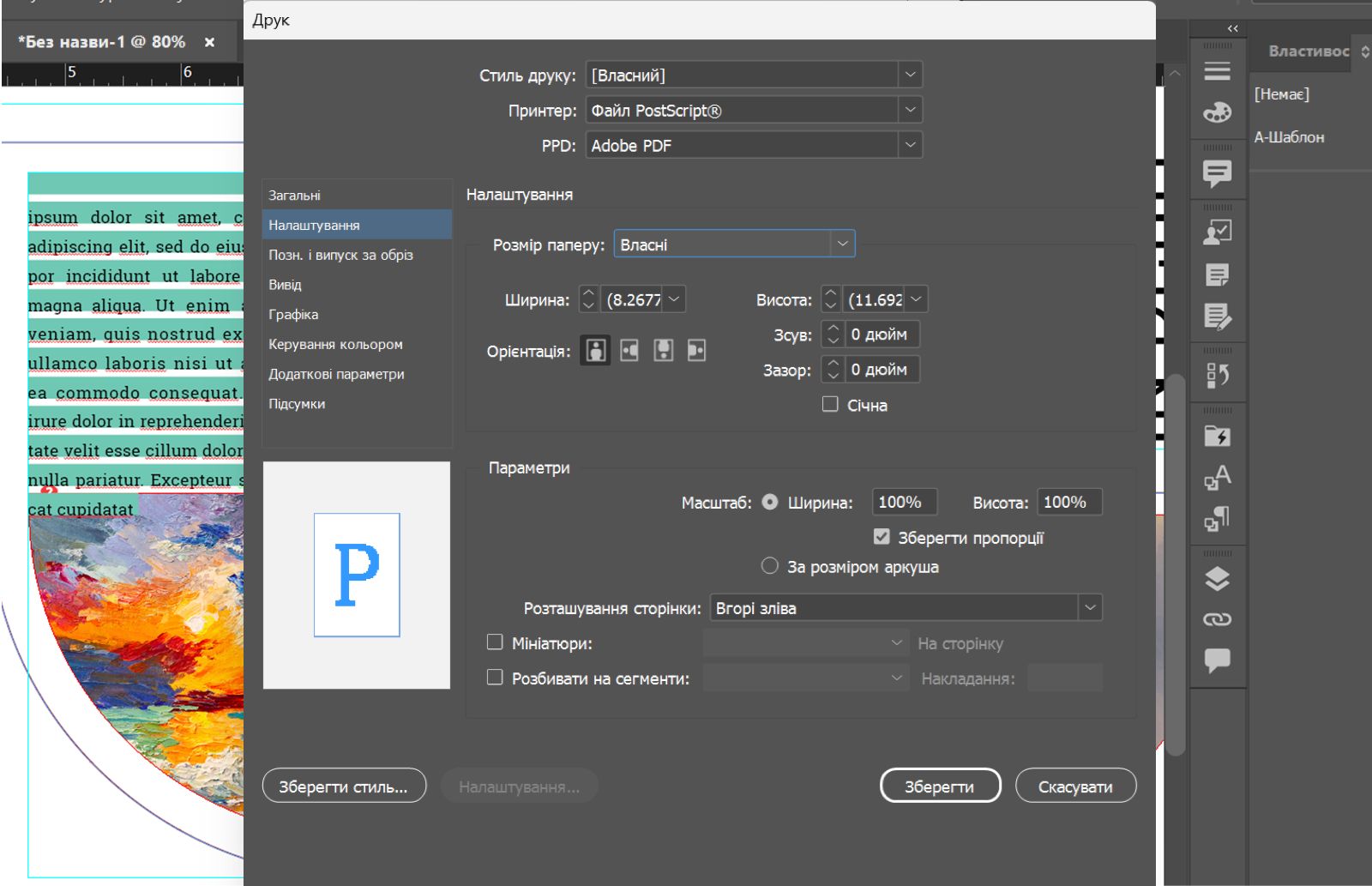
Task: Expand the Розмір паперу dropdown
Action: click(843, 244)
